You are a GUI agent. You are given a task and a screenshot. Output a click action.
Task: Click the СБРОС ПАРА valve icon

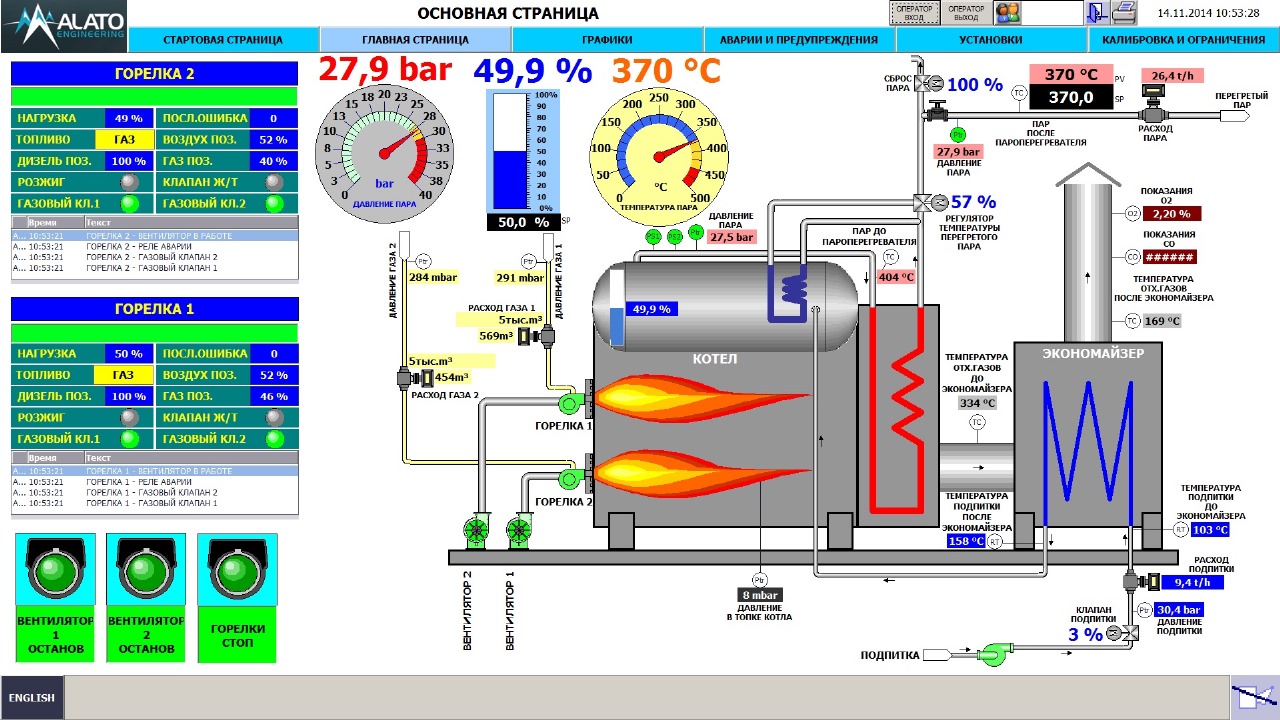(x=926, y=85)
